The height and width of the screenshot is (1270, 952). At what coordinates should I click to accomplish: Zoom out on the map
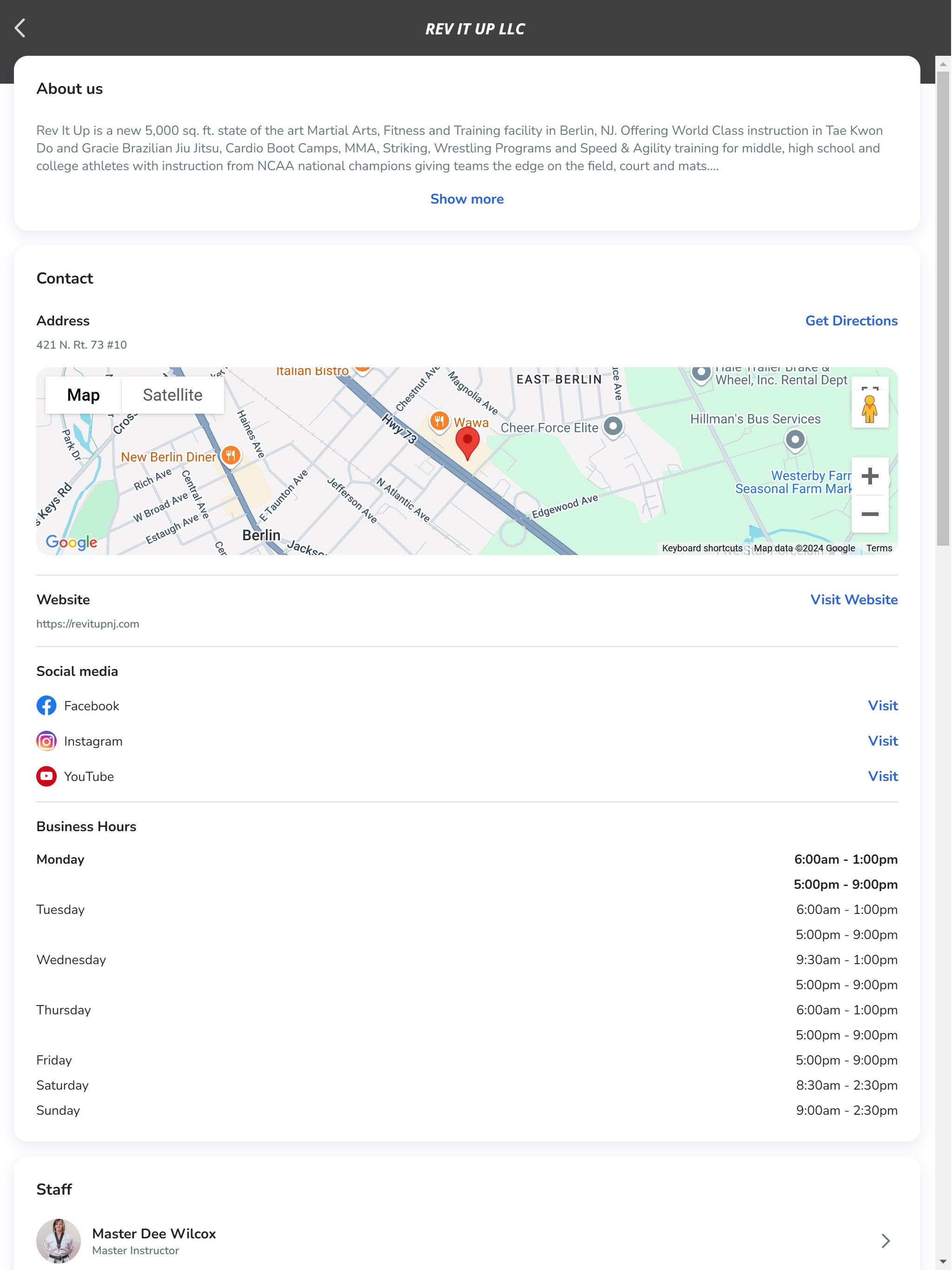(x=870, y=514)
